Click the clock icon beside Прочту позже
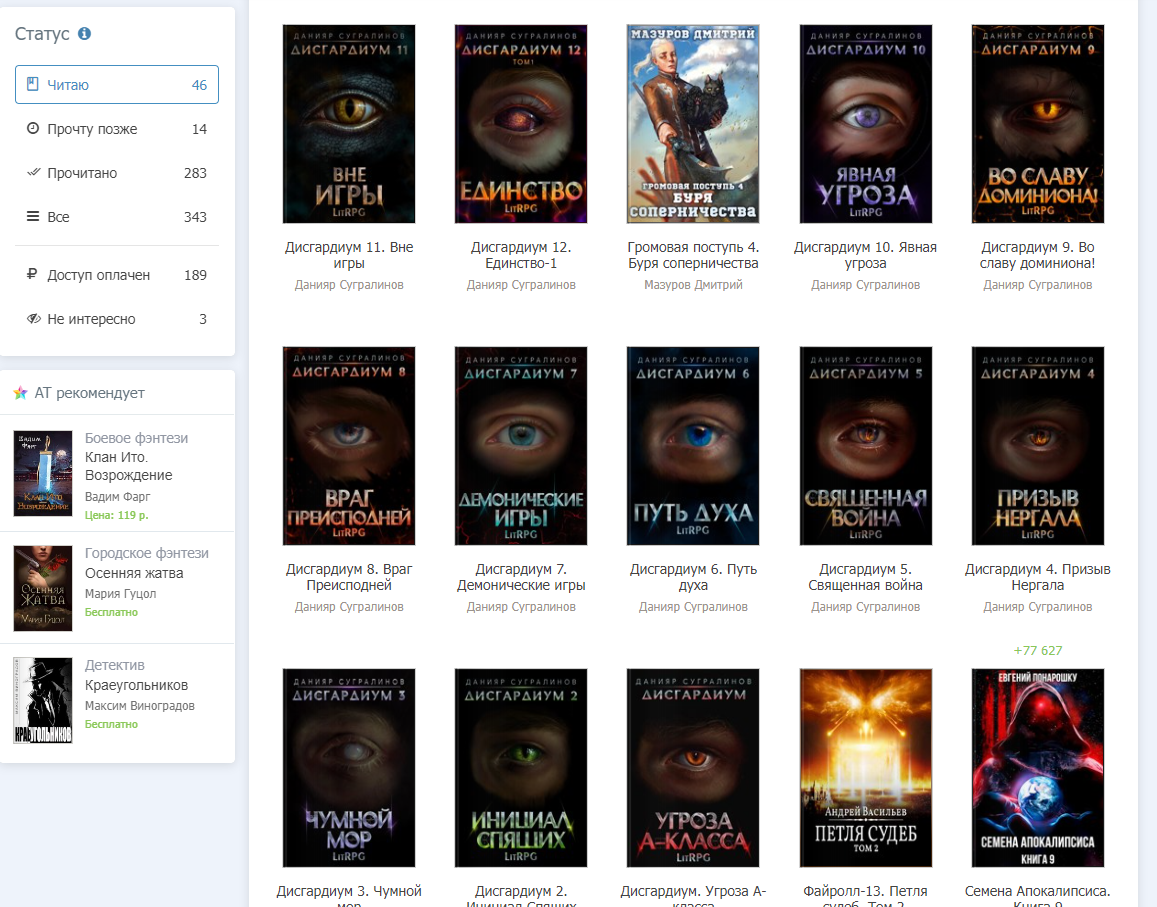1157x907 pixels. (32, 128)
